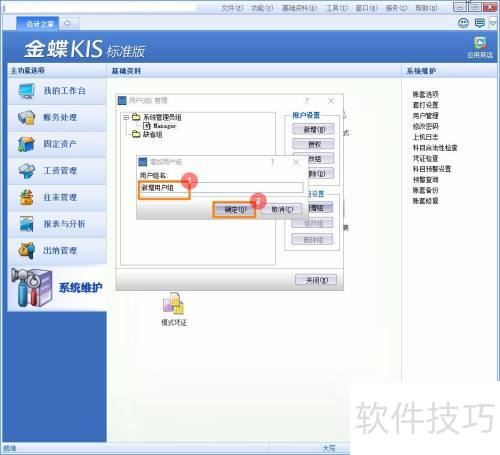Screen dimensions: 500x455
Task: Open 我的工作台 in the main function sidebar
Action: click(57, 91)
